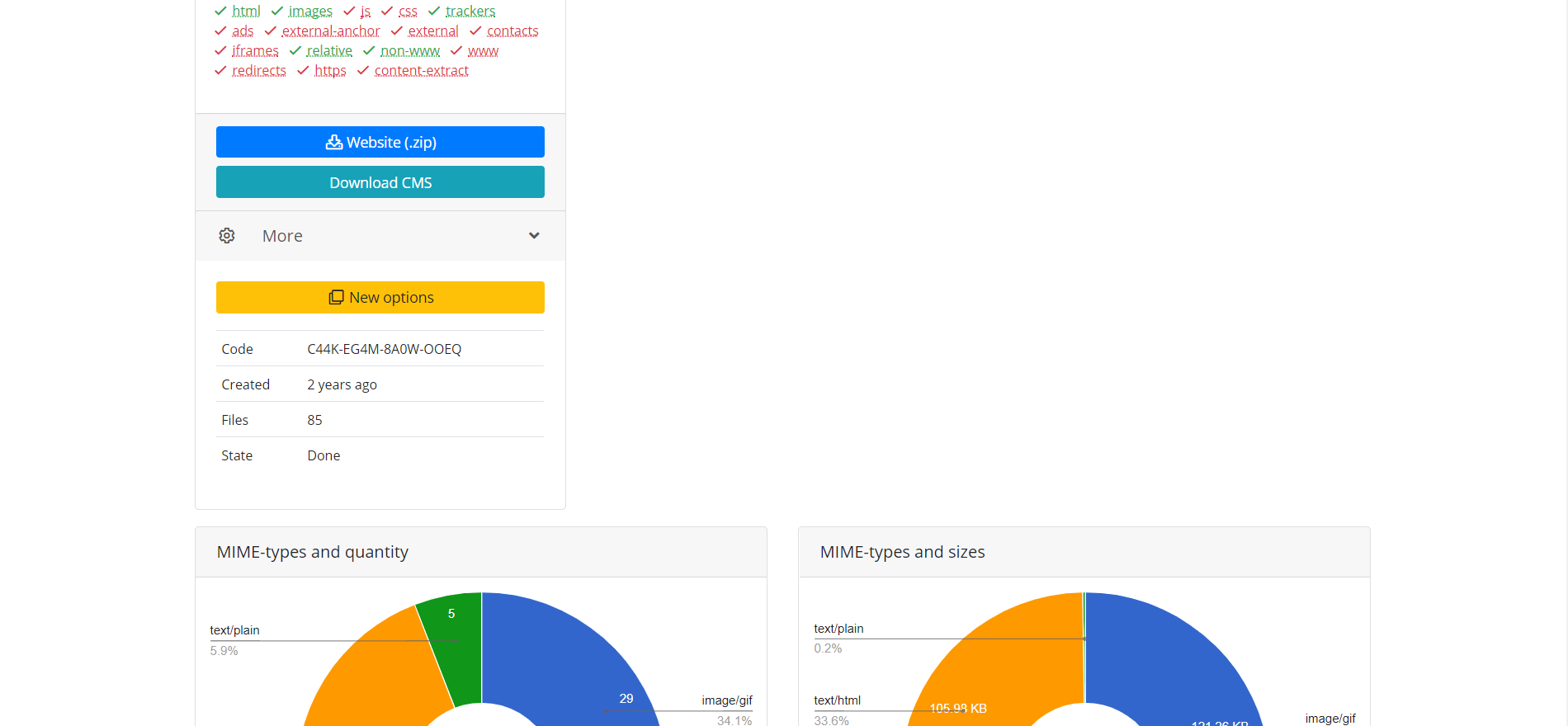The image size is (1568, 726).
Task: Click text/html label in sizes chart
Action: [837, 700]
